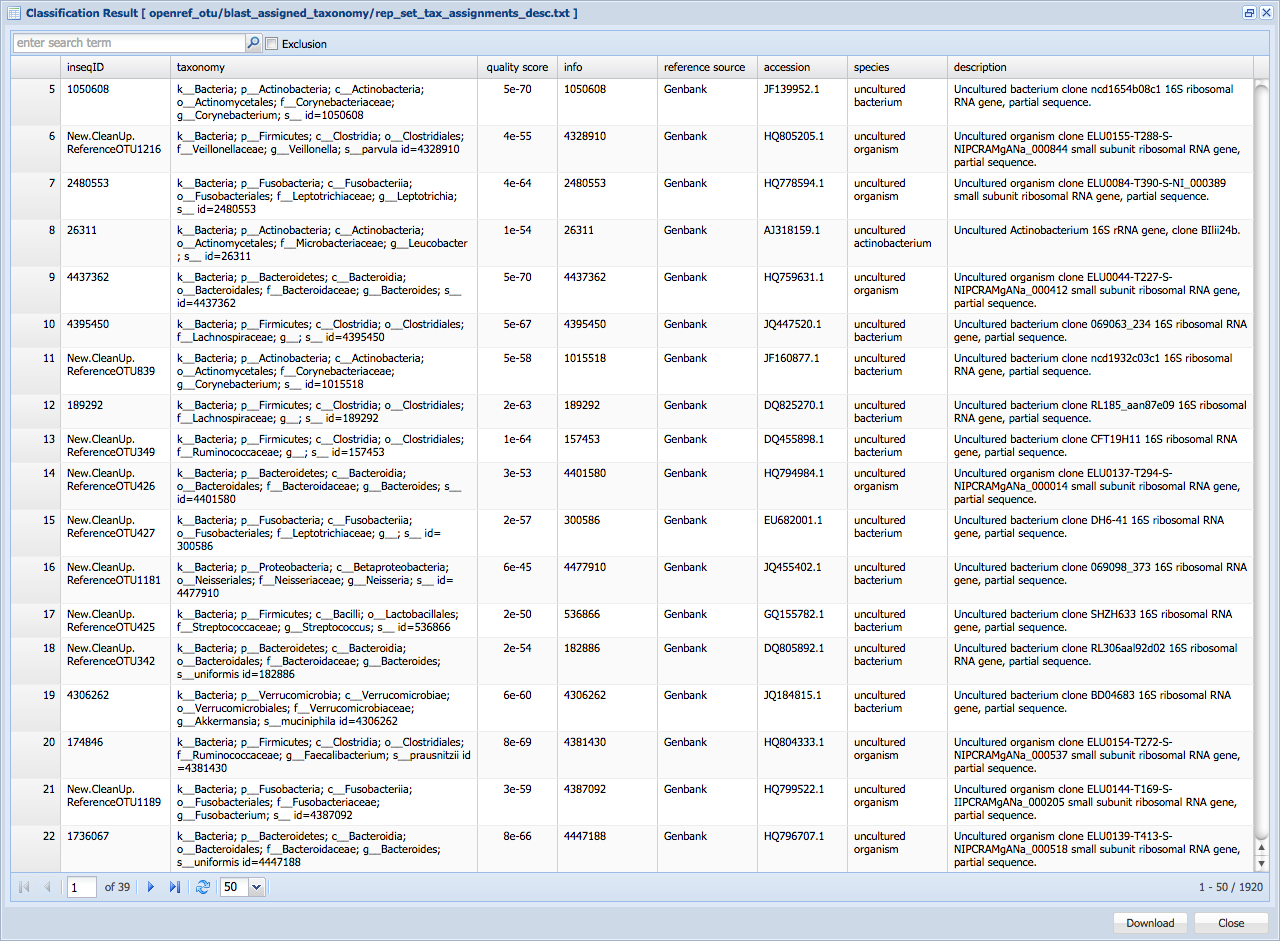
Task: Select New.CleanUp.ReferenceOTU425 in row 17
Action: click(x=111, y=621)
